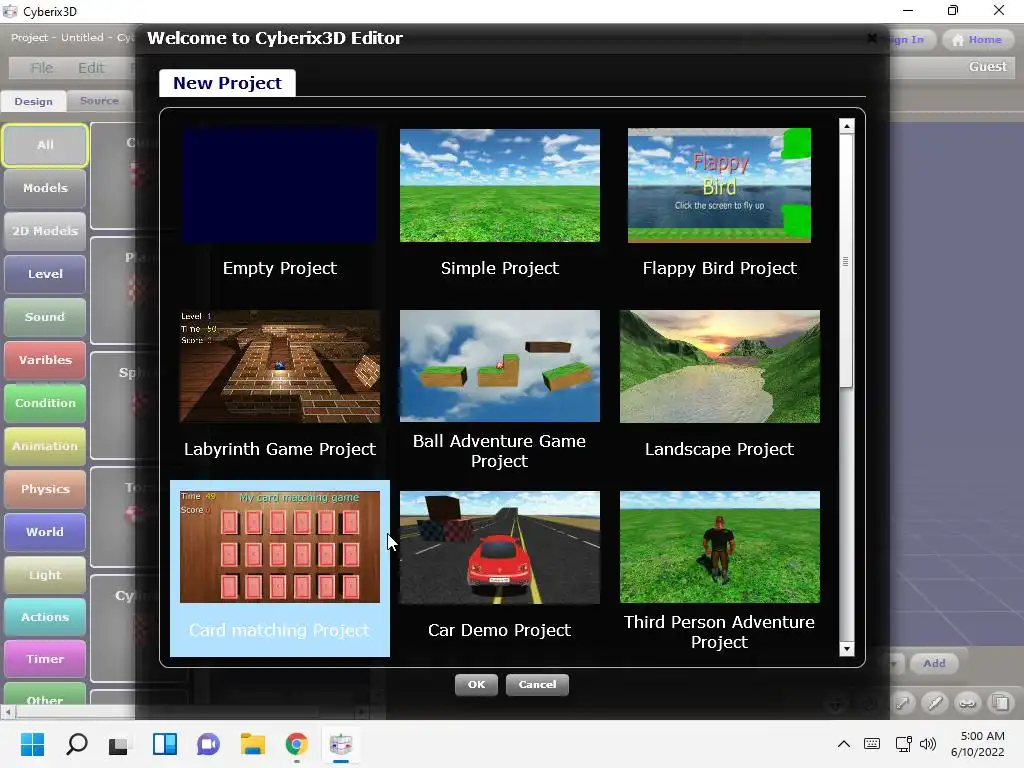The width and height of the screenshot is (1024, 768).
Task: Confirm with the OK button
Action: tap(476, 684)
